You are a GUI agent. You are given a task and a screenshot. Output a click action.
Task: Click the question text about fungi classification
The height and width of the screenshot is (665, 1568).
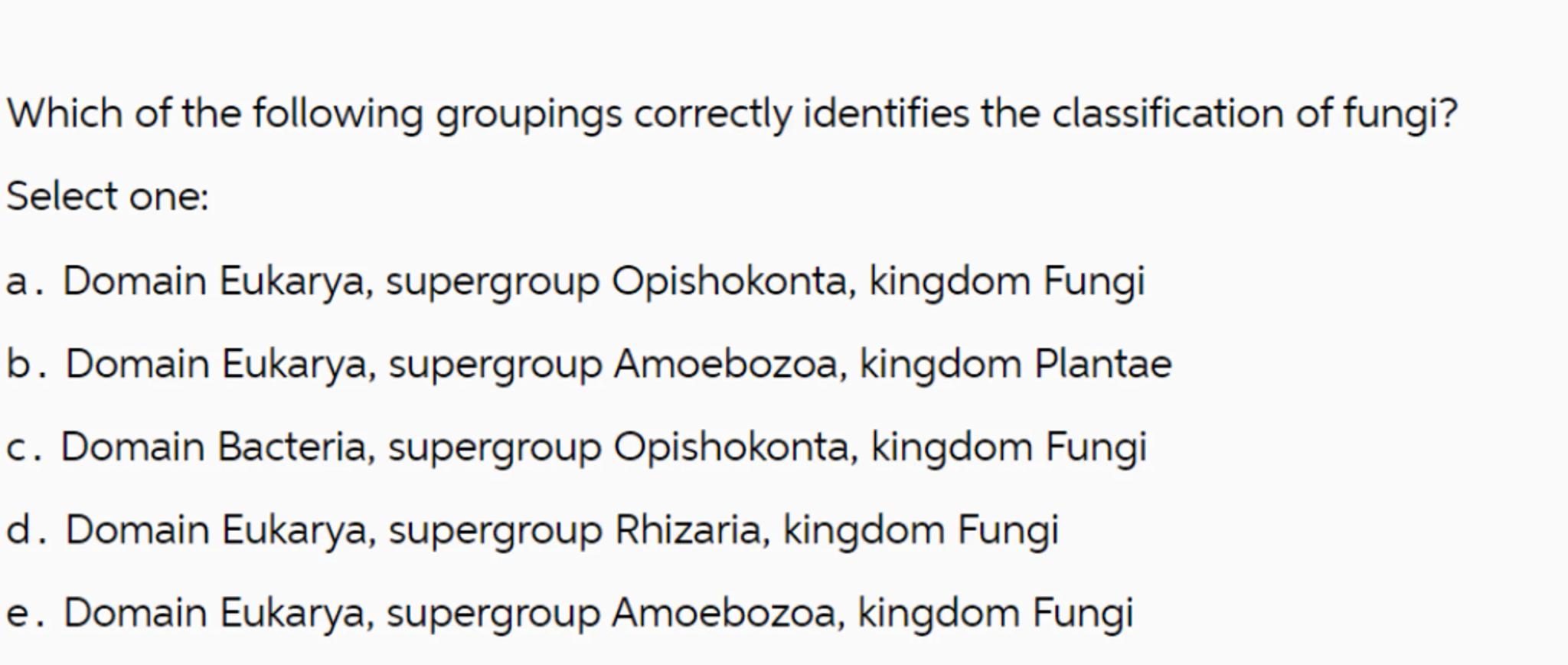pyautogui.click(x=731, y=114)
